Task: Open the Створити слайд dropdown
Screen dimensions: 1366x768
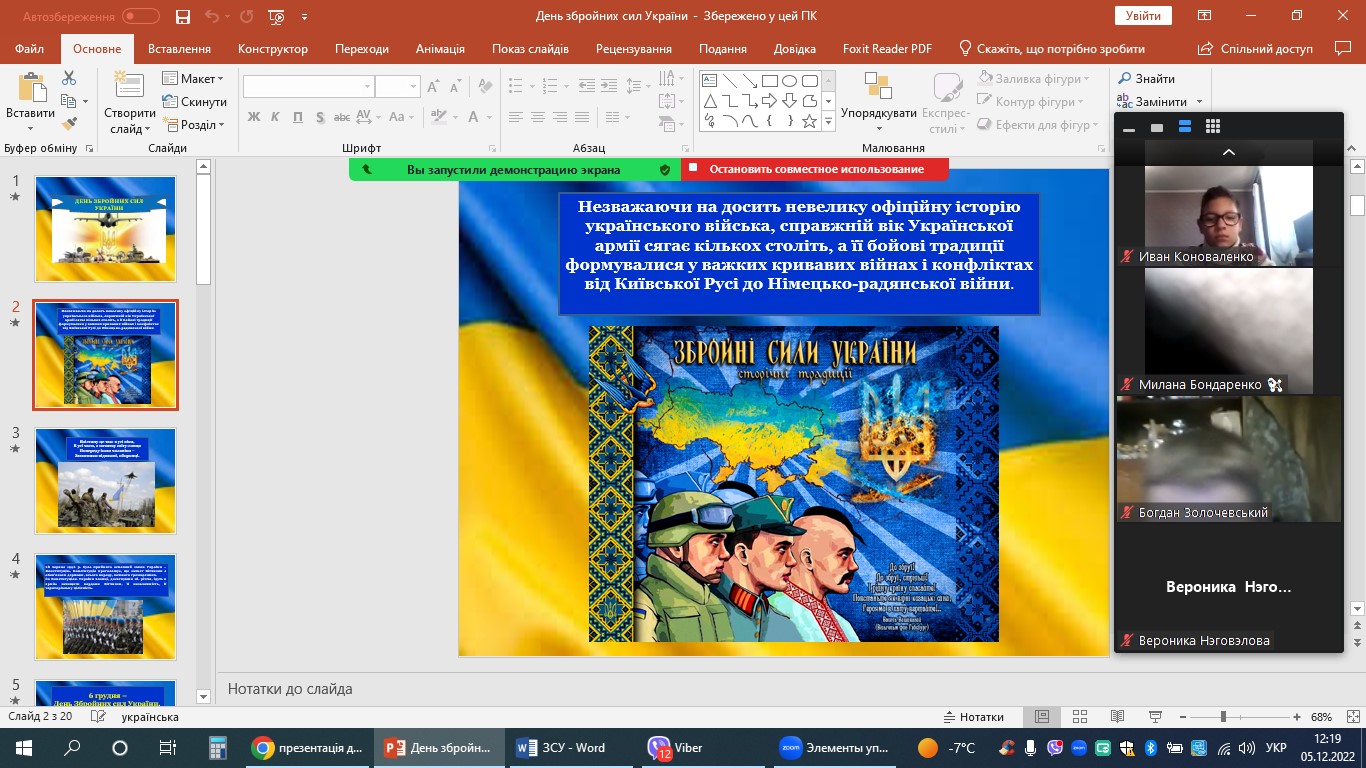Action: click(130, 121)
